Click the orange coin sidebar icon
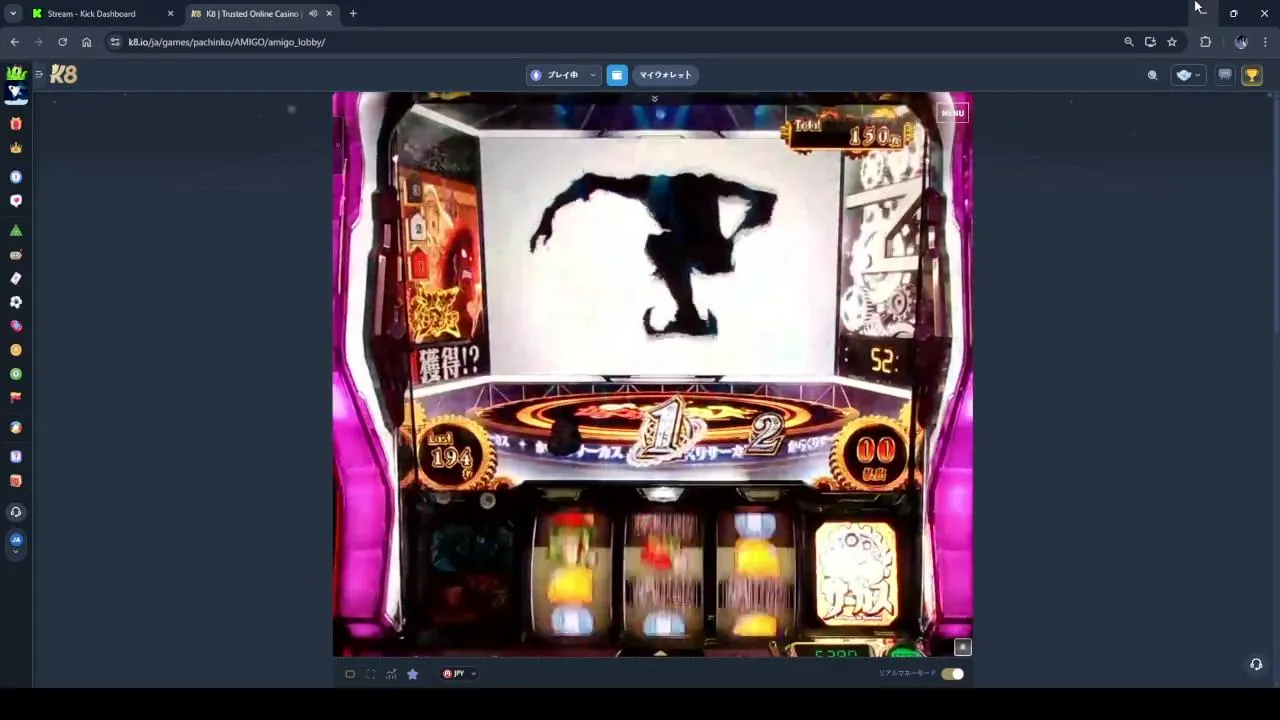Viewport: 1280px width, 720px height. point(16,350)
